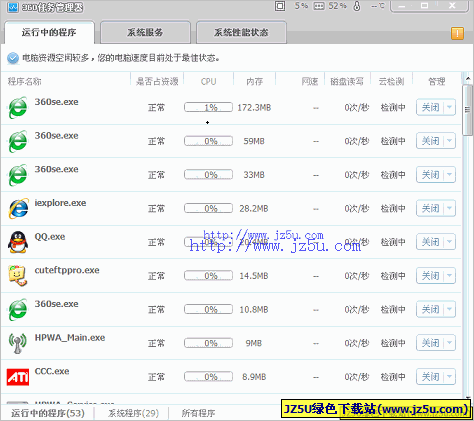474x421 pixels.
Task: Click the 8.9MB memory value
Action: point(254,377)
